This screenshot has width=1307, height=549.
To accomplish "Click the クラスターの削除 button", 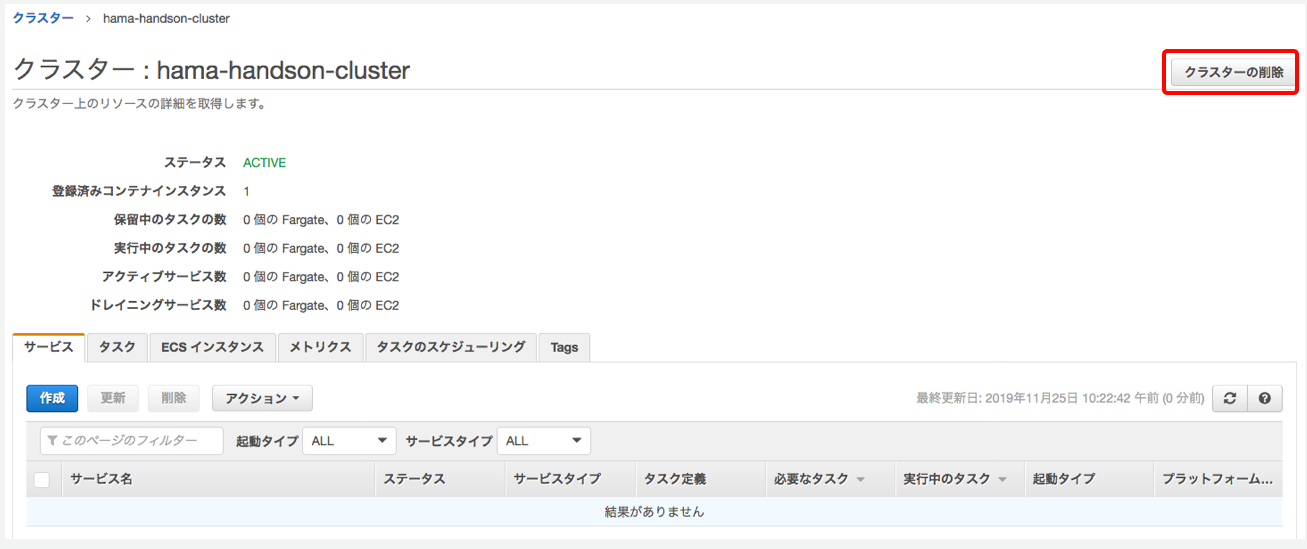I will 1233,73.
